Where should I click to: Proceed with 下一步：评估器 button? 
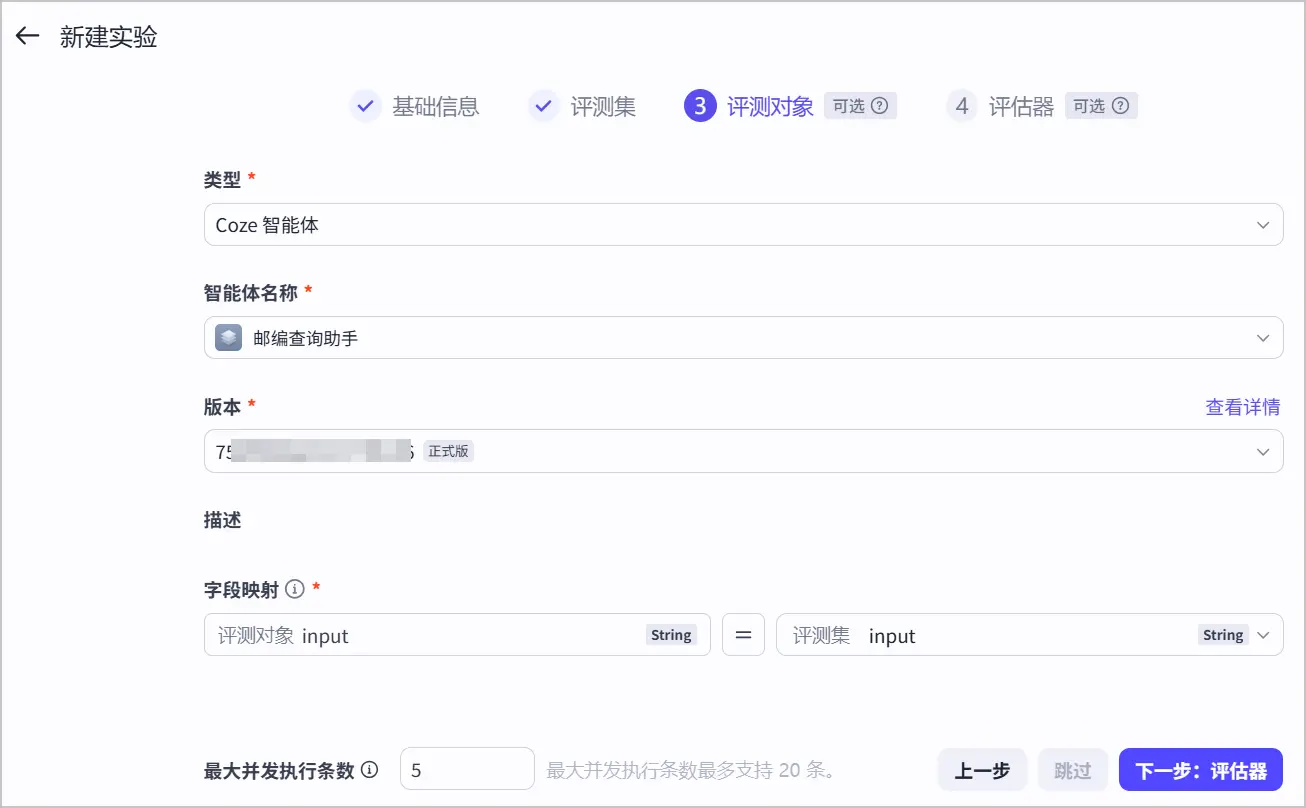(x=1201, y=770)
